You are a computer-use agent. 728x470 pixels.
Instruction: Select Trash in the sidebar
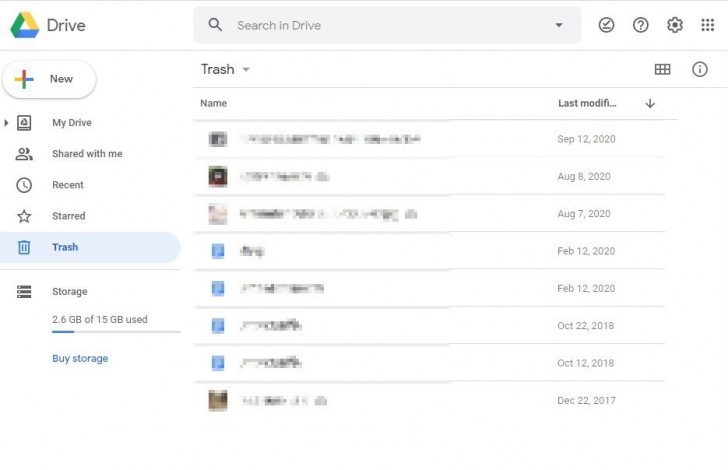(90, 247)
